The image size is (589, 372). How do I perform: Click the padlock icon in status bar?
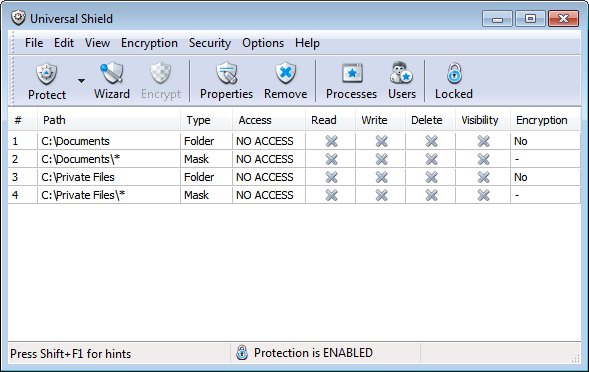pyautogui.click(x=242, y=352)
